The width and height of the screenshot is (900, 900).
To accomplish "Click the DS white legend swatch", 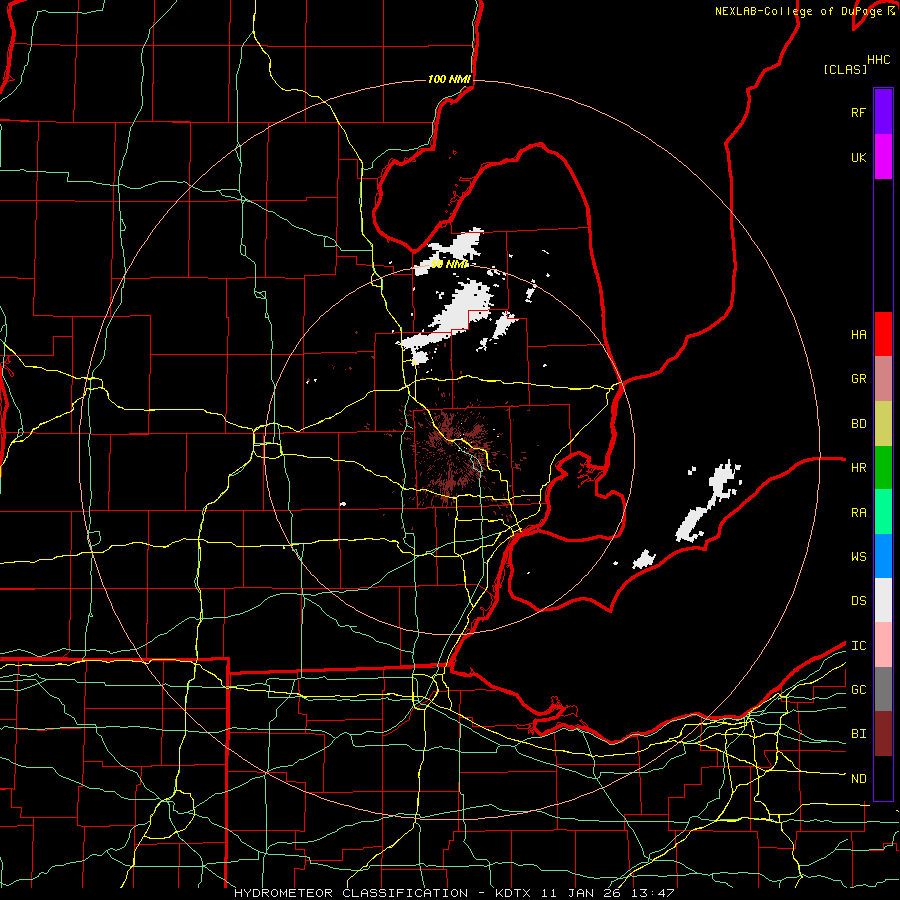I will pyautogui.click(x=883, y=600).
